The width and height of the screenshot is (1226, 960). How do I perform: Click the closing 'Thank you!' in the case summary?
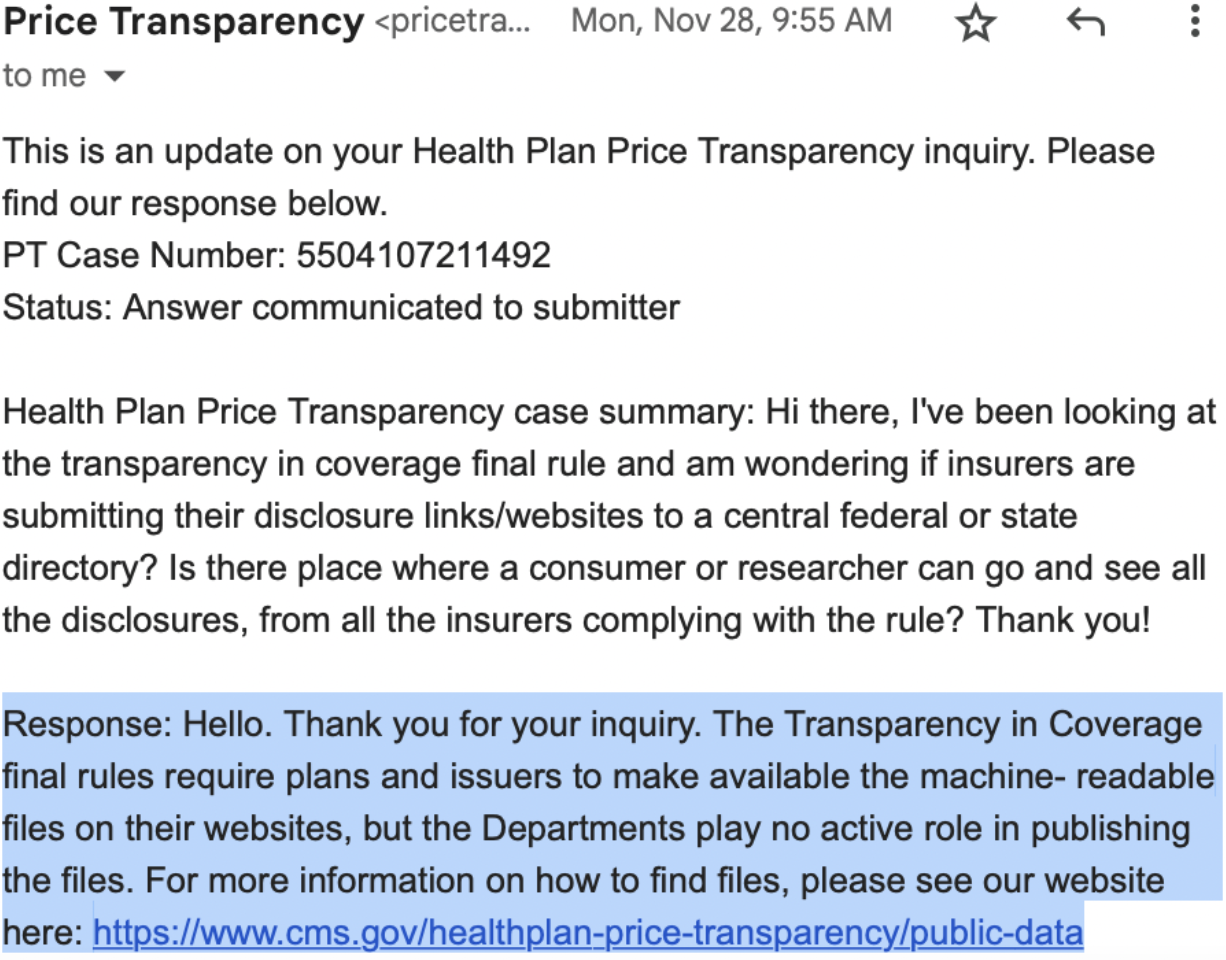coord(1063,620)
